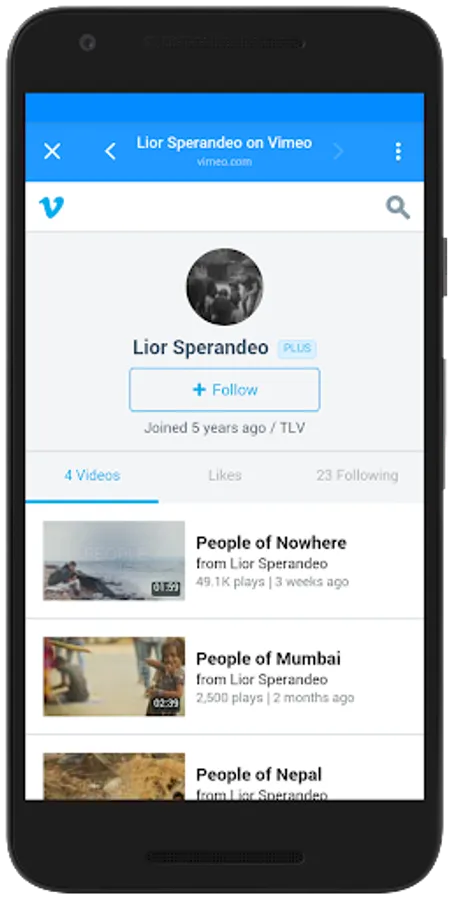This screenshot has height=900, width=454.
Task: Tap the Lior Sperandeo profile name
Action: [x=200, y=348]
